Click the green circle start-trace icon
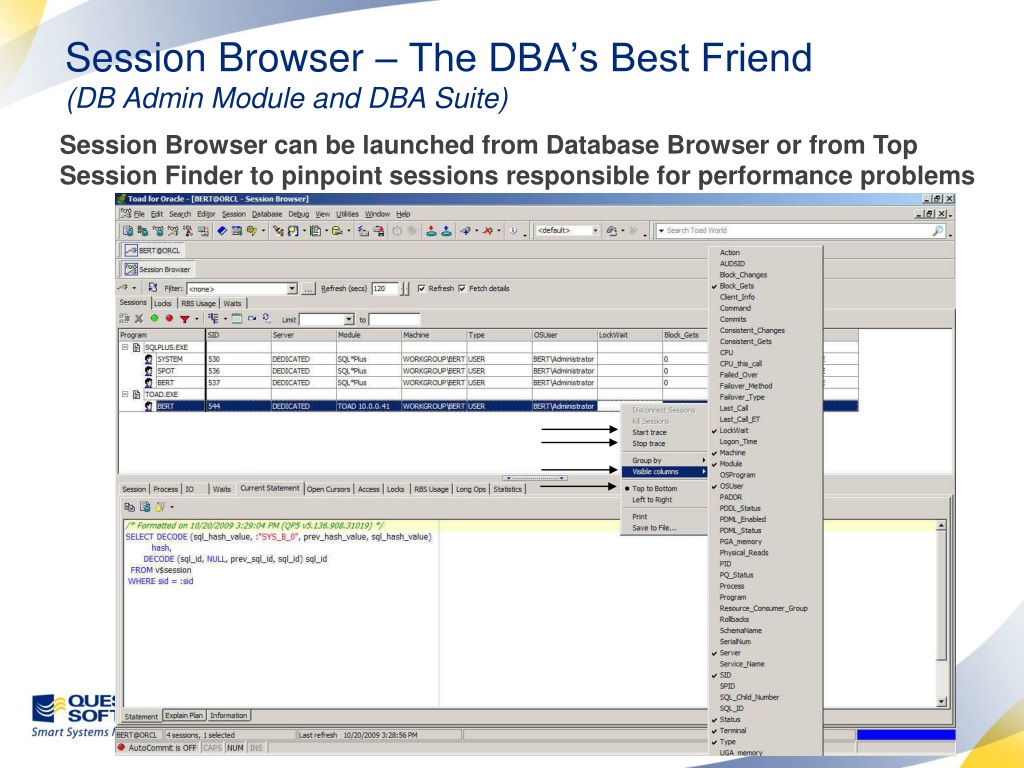Viewport: 1024px width, 768px height. click(x=154, y=319)
